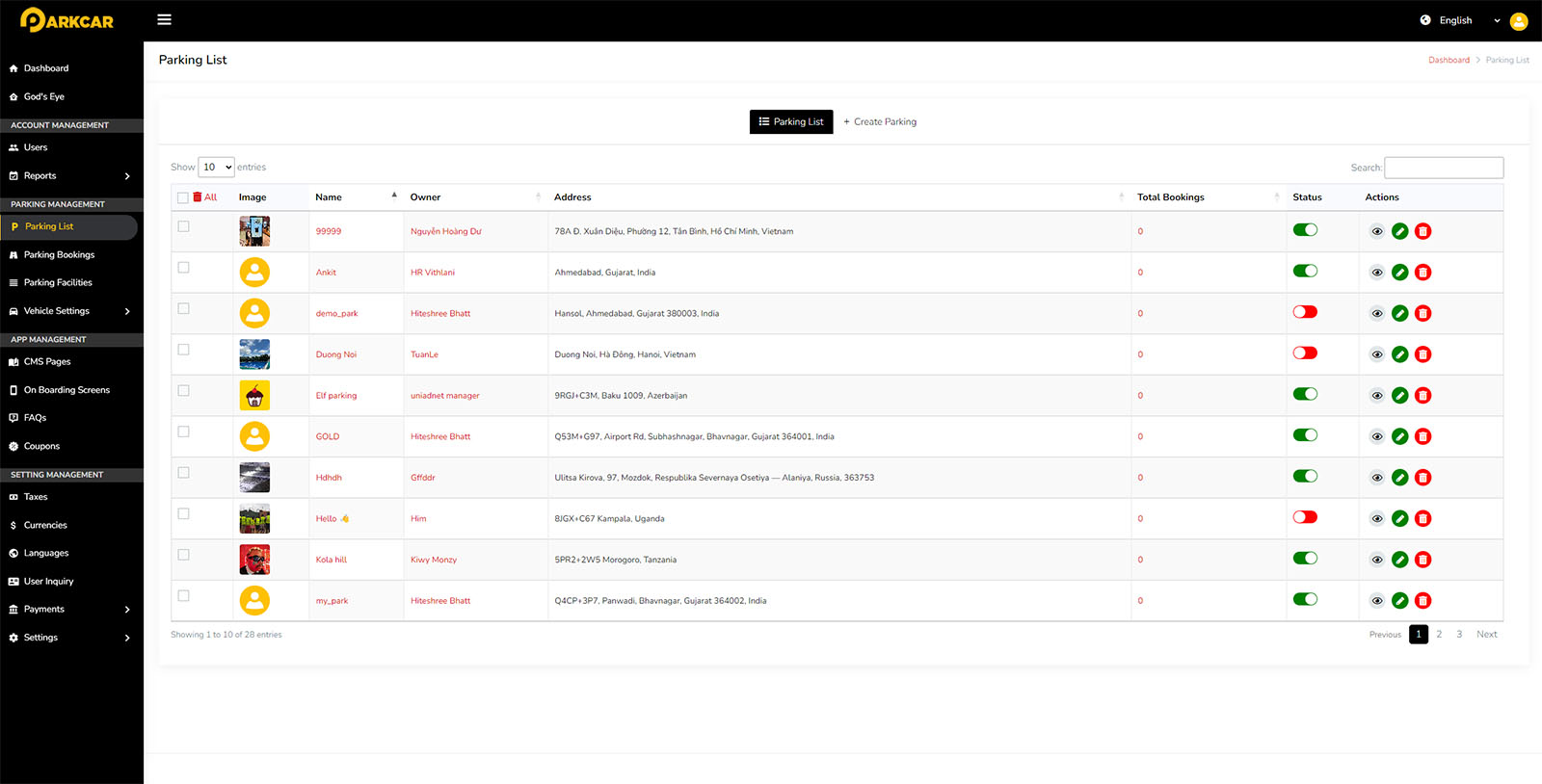Edit the demo_park entry
The image size is (1542, 784).
[x=1400, y=313]
